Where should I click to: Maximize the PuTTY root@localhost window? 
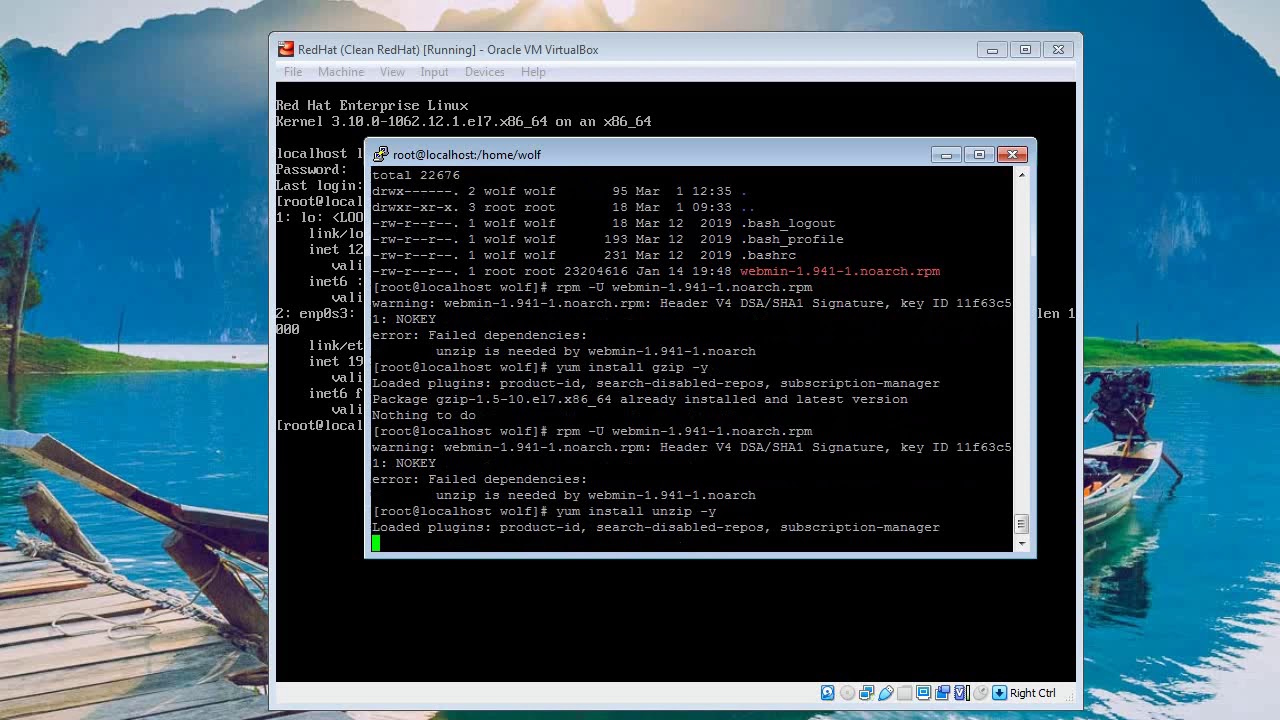click(979, 154)
